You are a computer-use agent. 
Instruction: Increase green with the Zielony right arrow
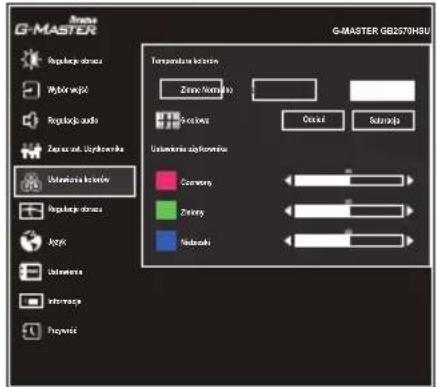click(410, 211)
